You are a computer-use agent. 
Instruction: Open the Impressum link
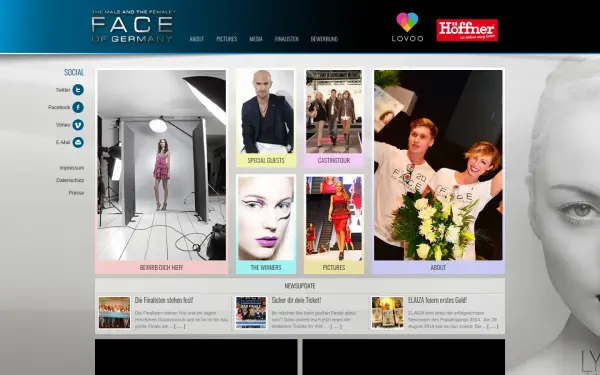point(72,168)
